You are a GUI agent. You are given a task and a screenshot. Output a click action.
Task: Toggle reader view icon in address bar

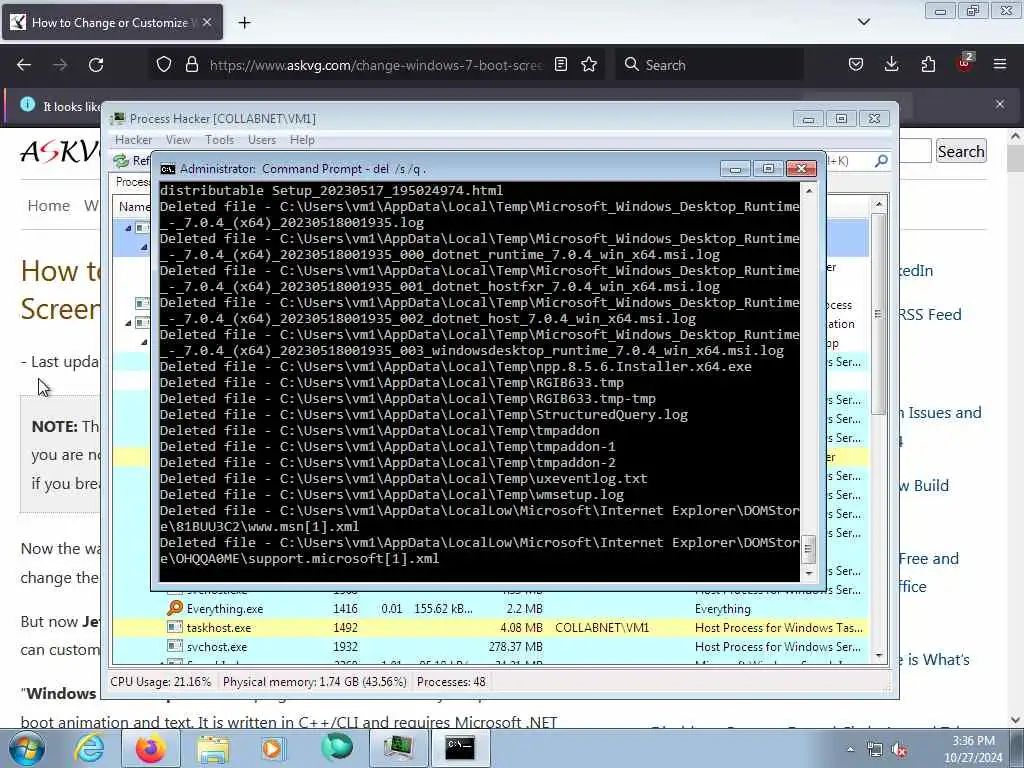click(x=560, y=65)
